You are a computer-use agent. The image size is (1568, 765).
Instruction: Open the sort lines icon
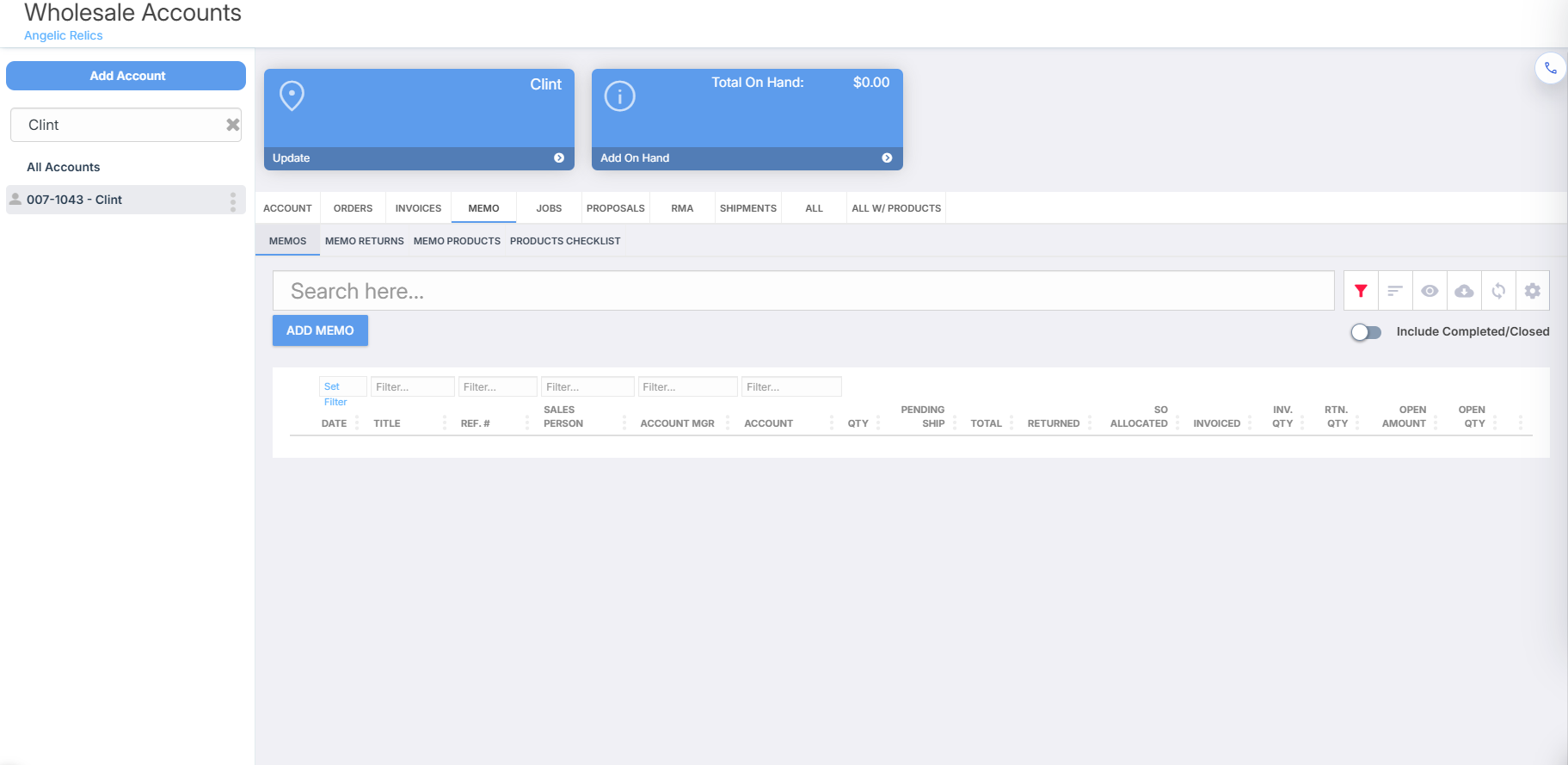tap(1395, 291)
